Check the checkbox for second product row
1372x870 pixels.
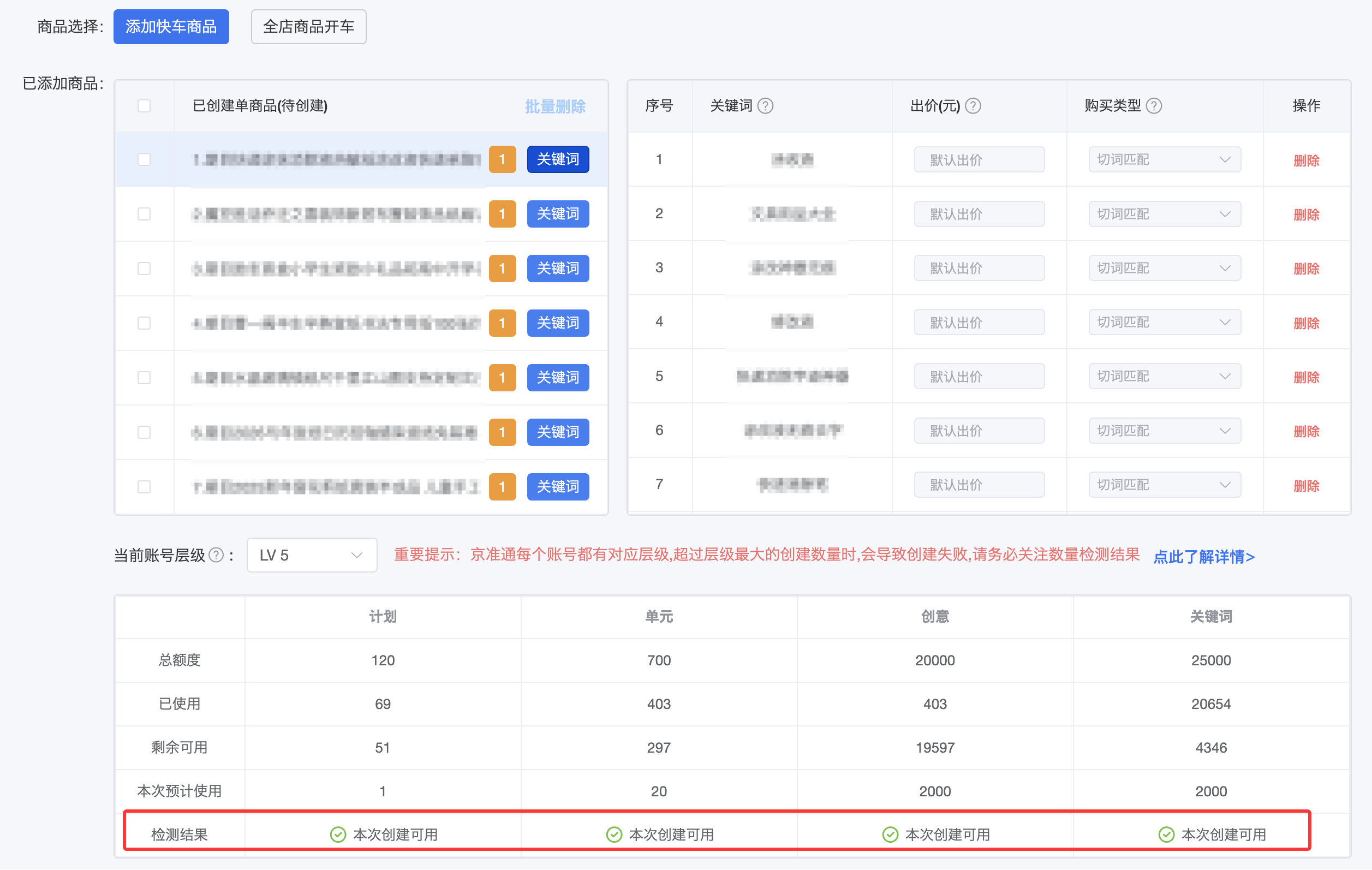pyautogui.click(x=144, y=214)
